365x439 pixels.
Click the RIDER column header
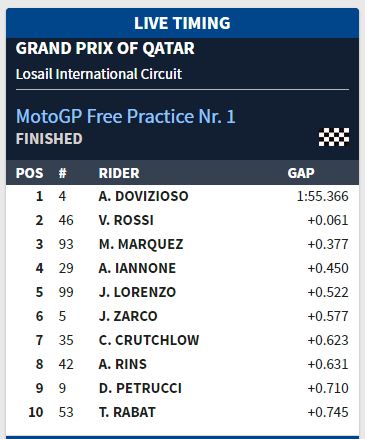(119, 173)
